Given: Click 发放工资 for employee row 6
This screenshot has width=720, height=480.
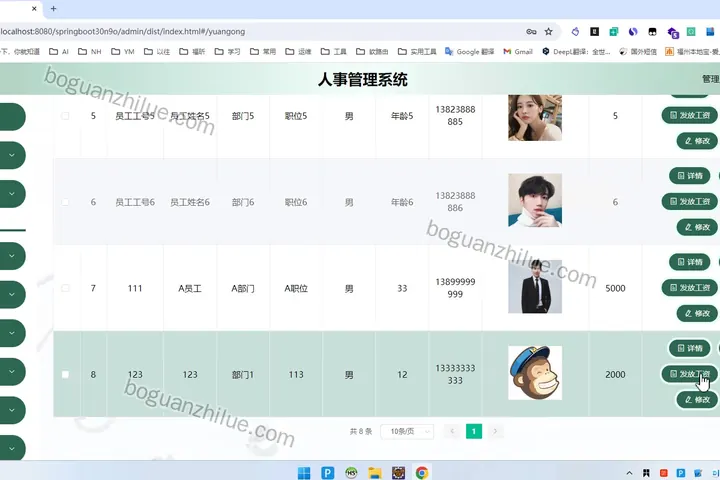Looking at the screenshot, I should click(x=690, y=201).
